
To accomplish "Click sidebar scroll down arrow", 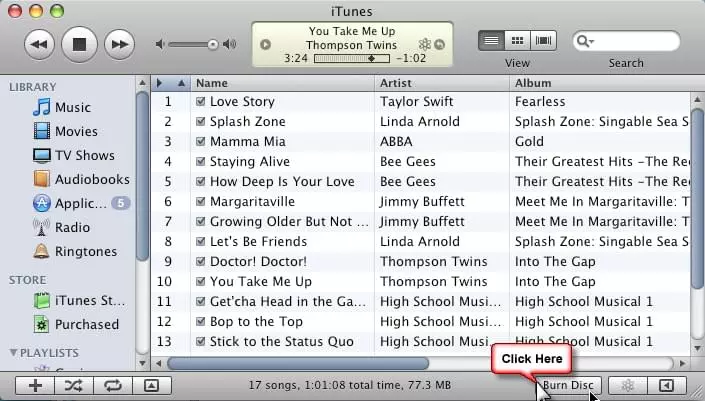I will (143, 362).
